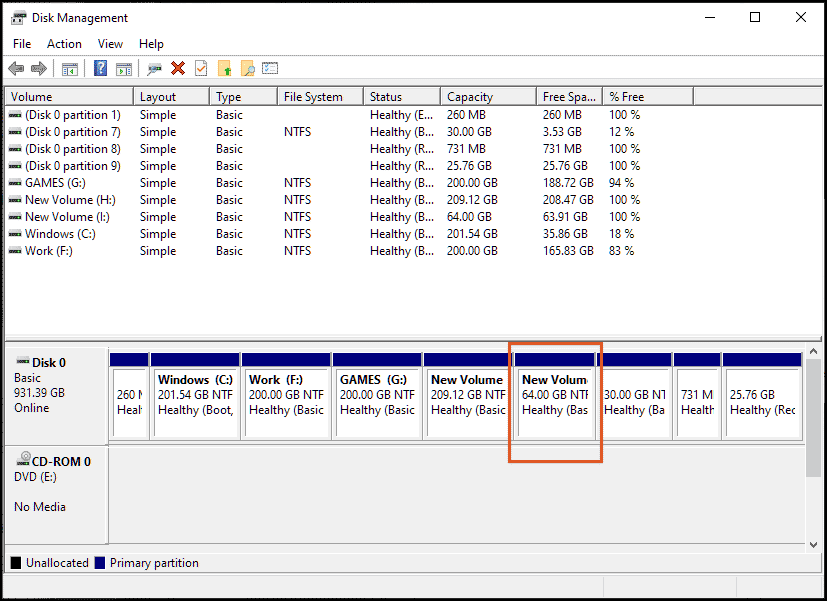Click the document-with-checkmark toolbar icon
The width and height of the screenshot is (827, 601).
point(200,68)
